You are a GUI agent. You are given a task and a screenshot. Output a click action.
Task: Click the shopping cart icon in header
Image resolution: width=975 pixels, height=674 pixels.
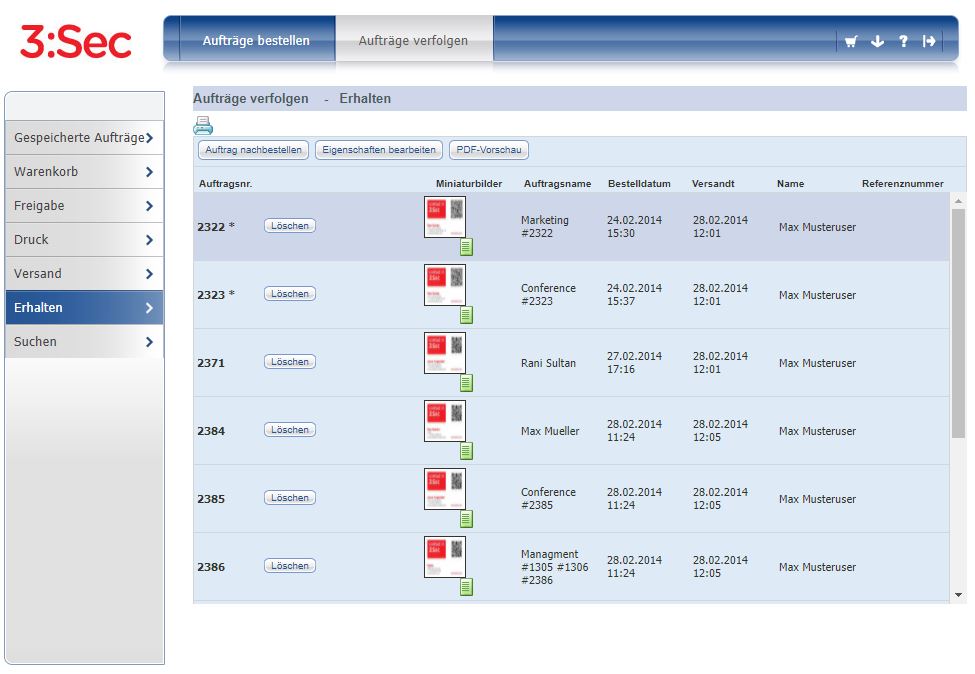tap(851, 41)
